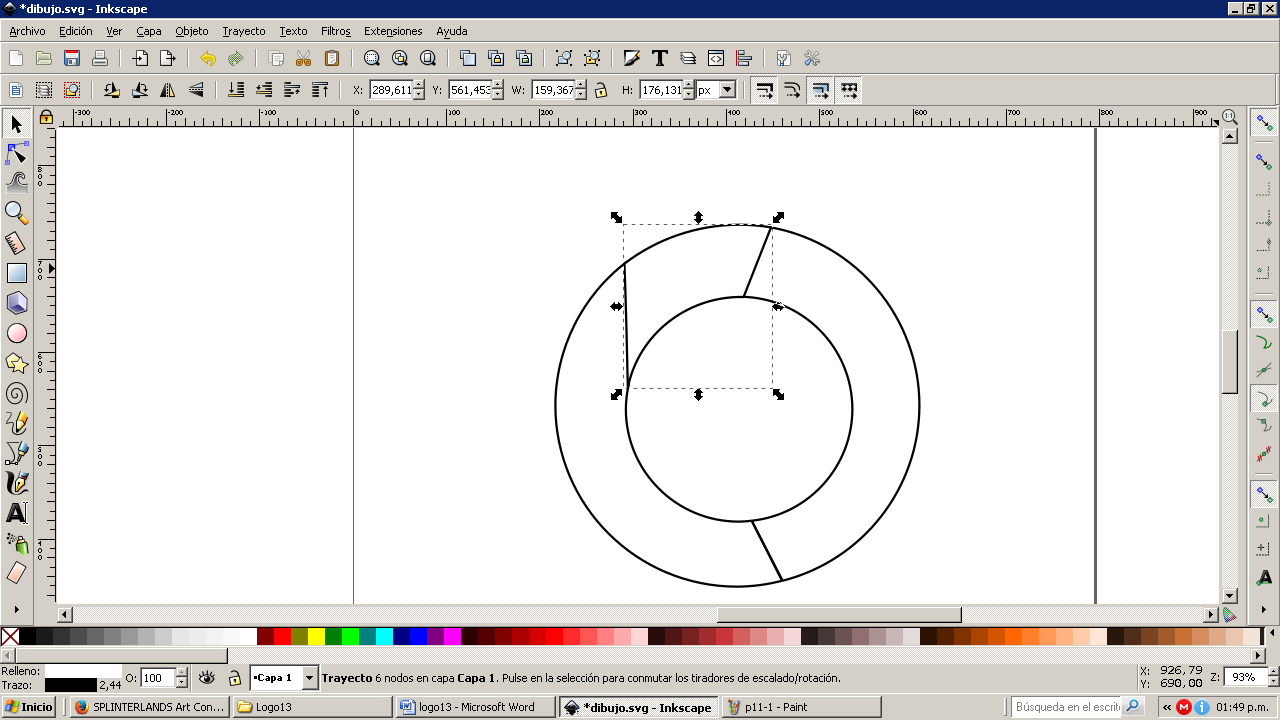Viewport: 1280px width, 720px height.
Task: Save the document with the floppy icon
Action: point(72,58)
